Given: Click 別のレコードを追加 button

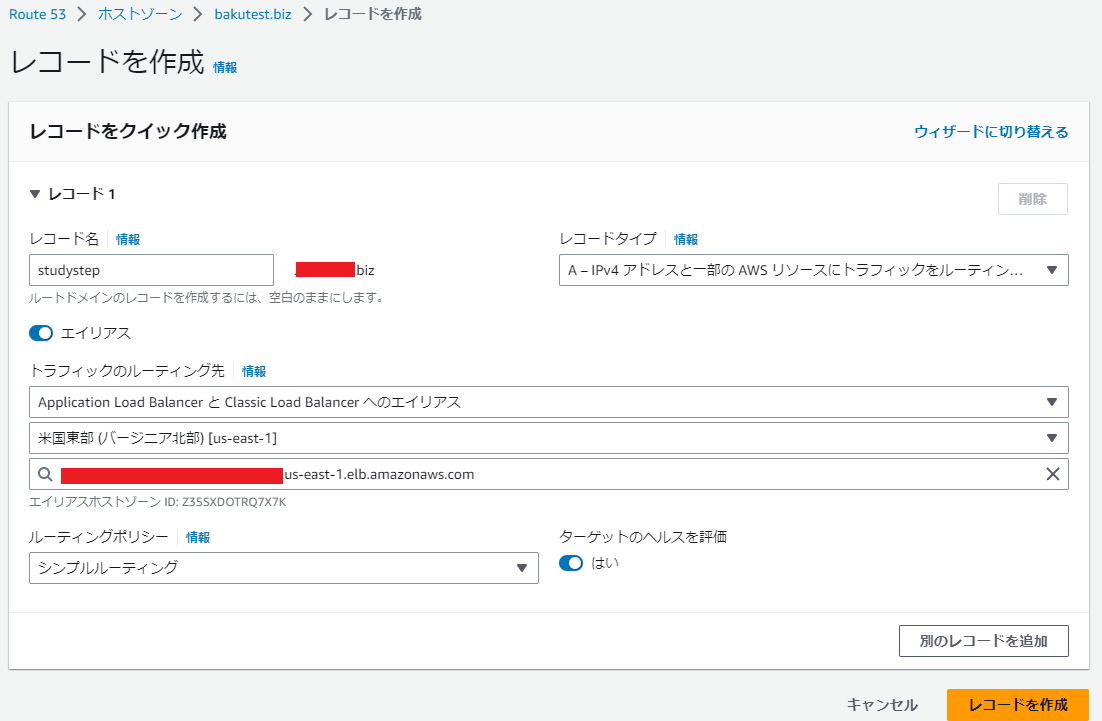Looking at the screenshot, I should [x=983, y=641].
